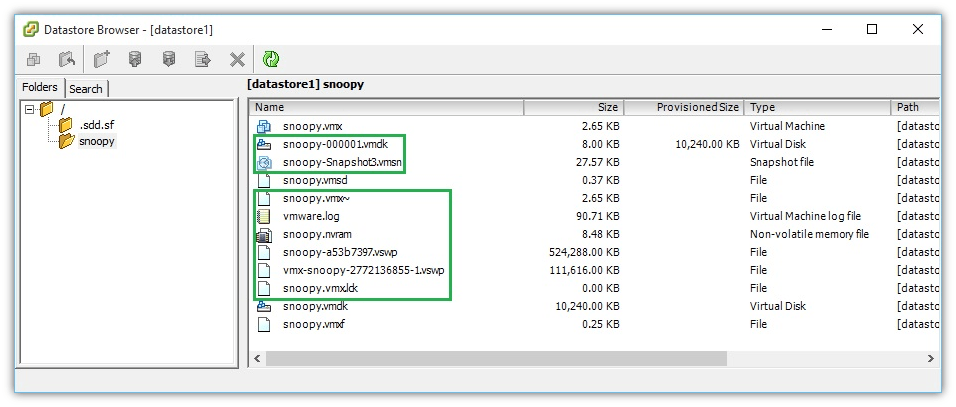Screen dimensions: 956x407
Task: Sort by the Type column header
Action: (818, 107)
